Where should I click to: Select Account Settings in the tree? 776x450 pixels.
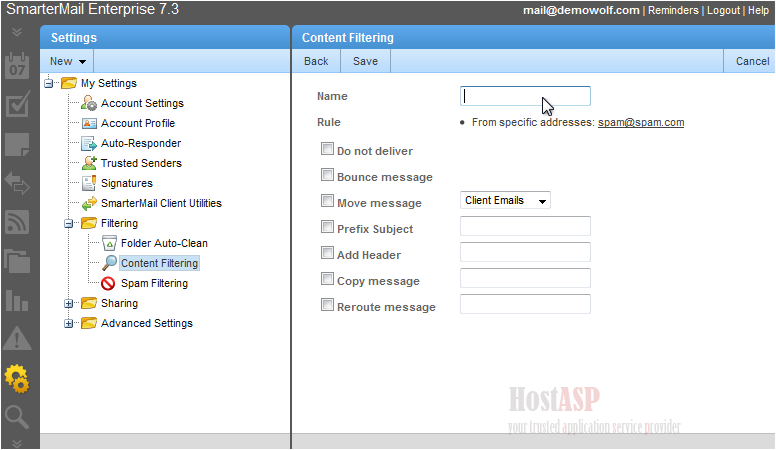(142, 103)
